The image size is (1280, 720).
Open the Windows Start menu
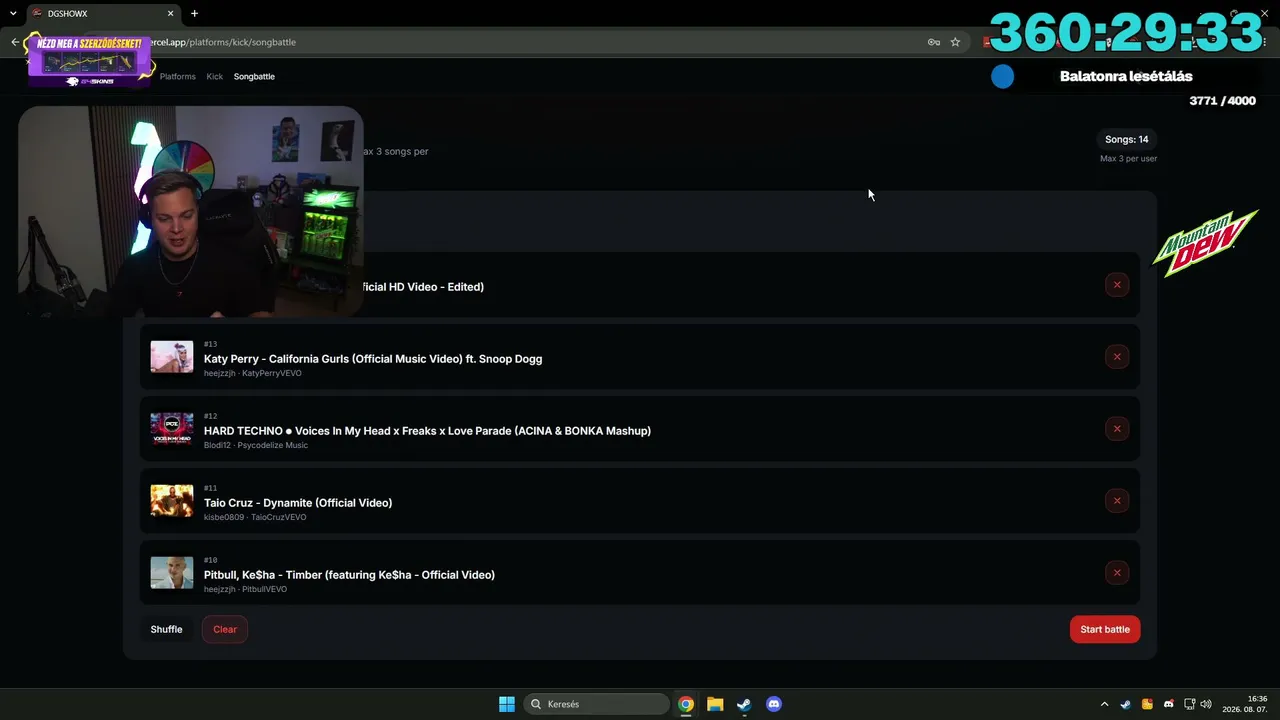(x=507, y=704)
